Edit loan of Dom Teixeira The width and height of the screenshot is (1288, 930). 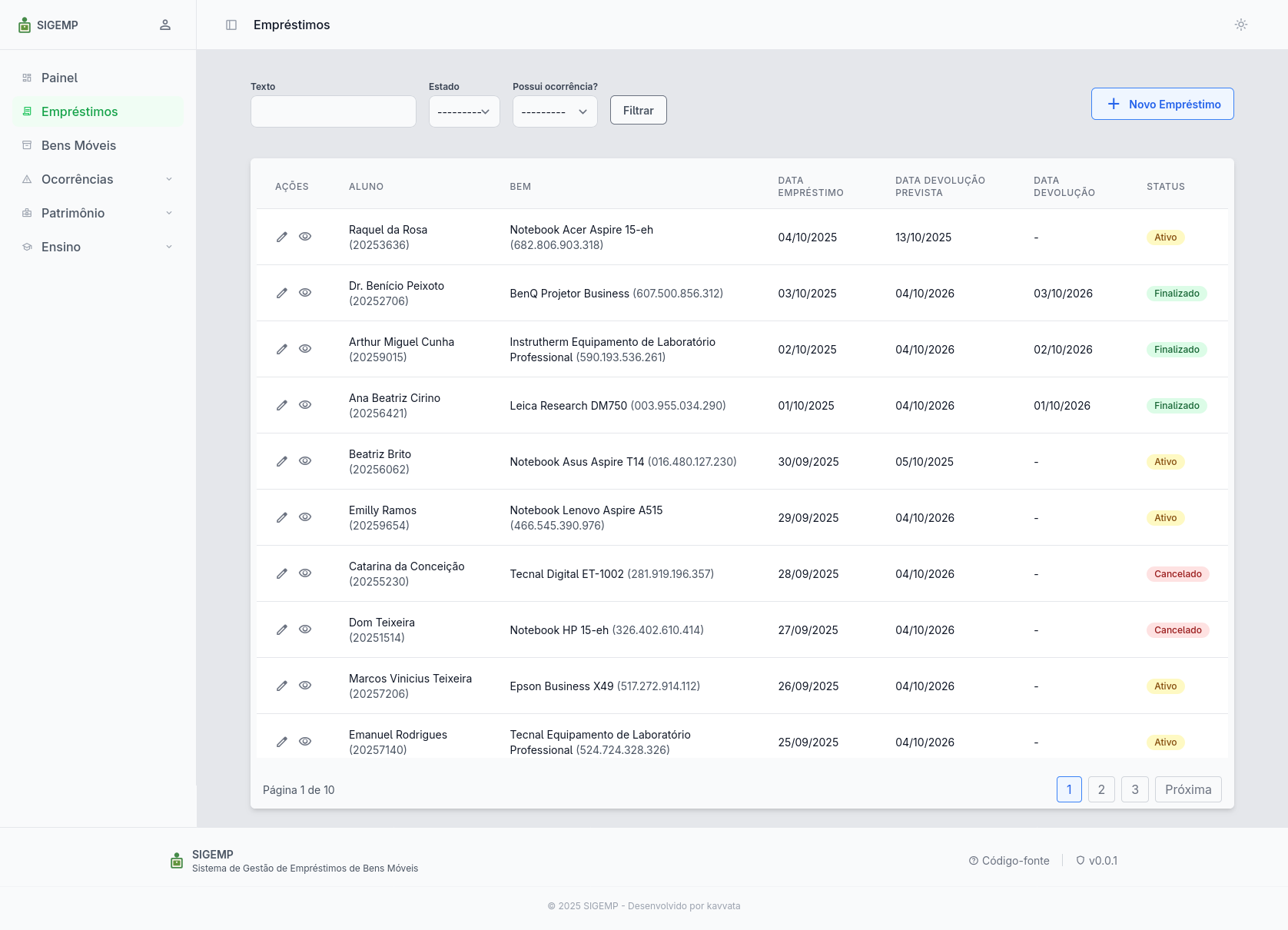coord(282,629)
